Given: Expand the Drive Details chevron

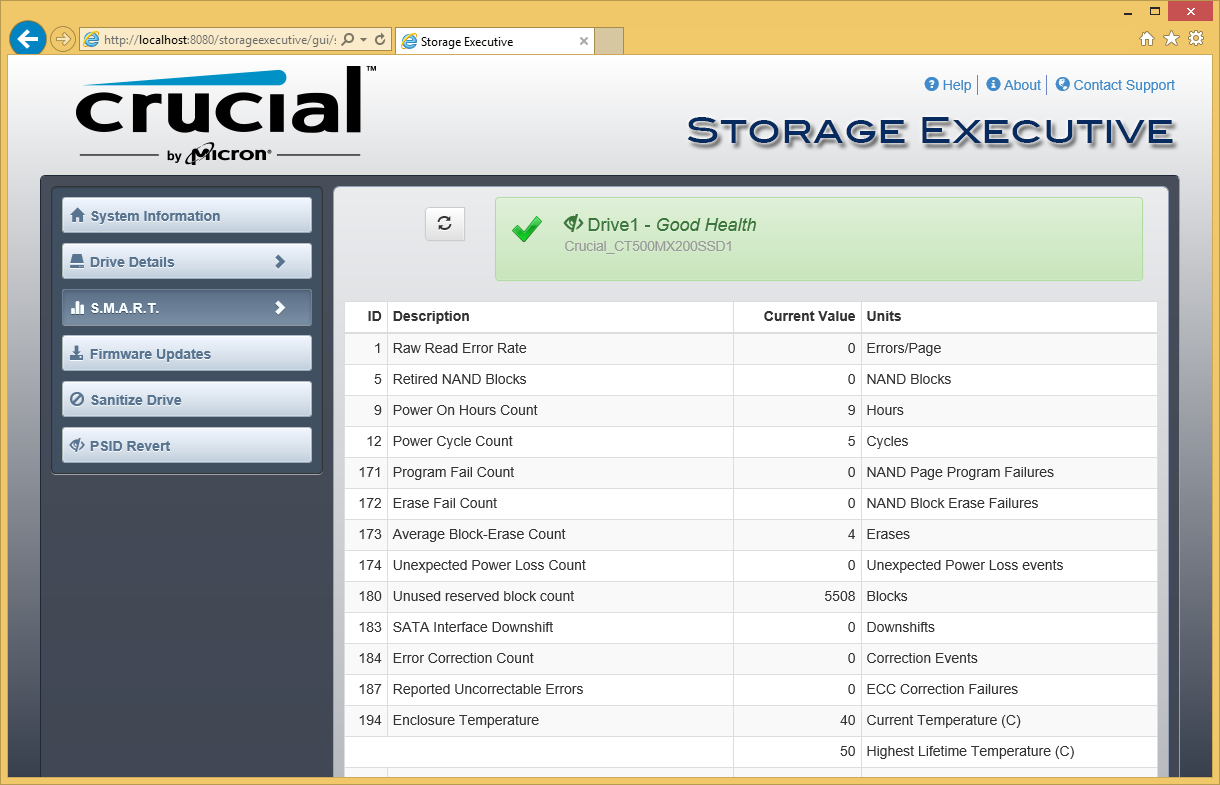Looking at the screenshot, I should (x=280, y=261).
